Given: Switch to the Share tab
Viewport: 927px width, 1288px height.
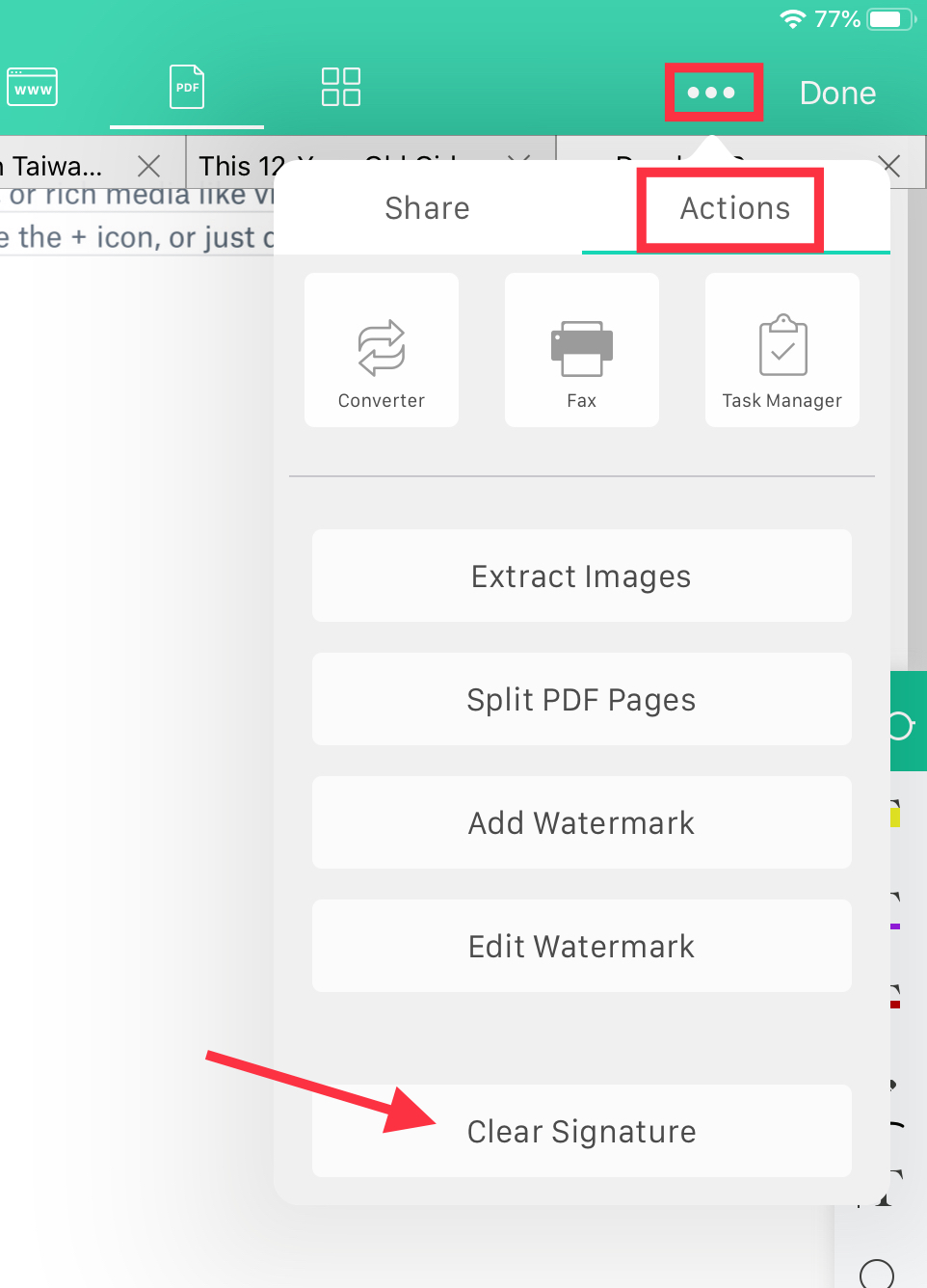Looking at the screenshot, I should coord(428,208).
